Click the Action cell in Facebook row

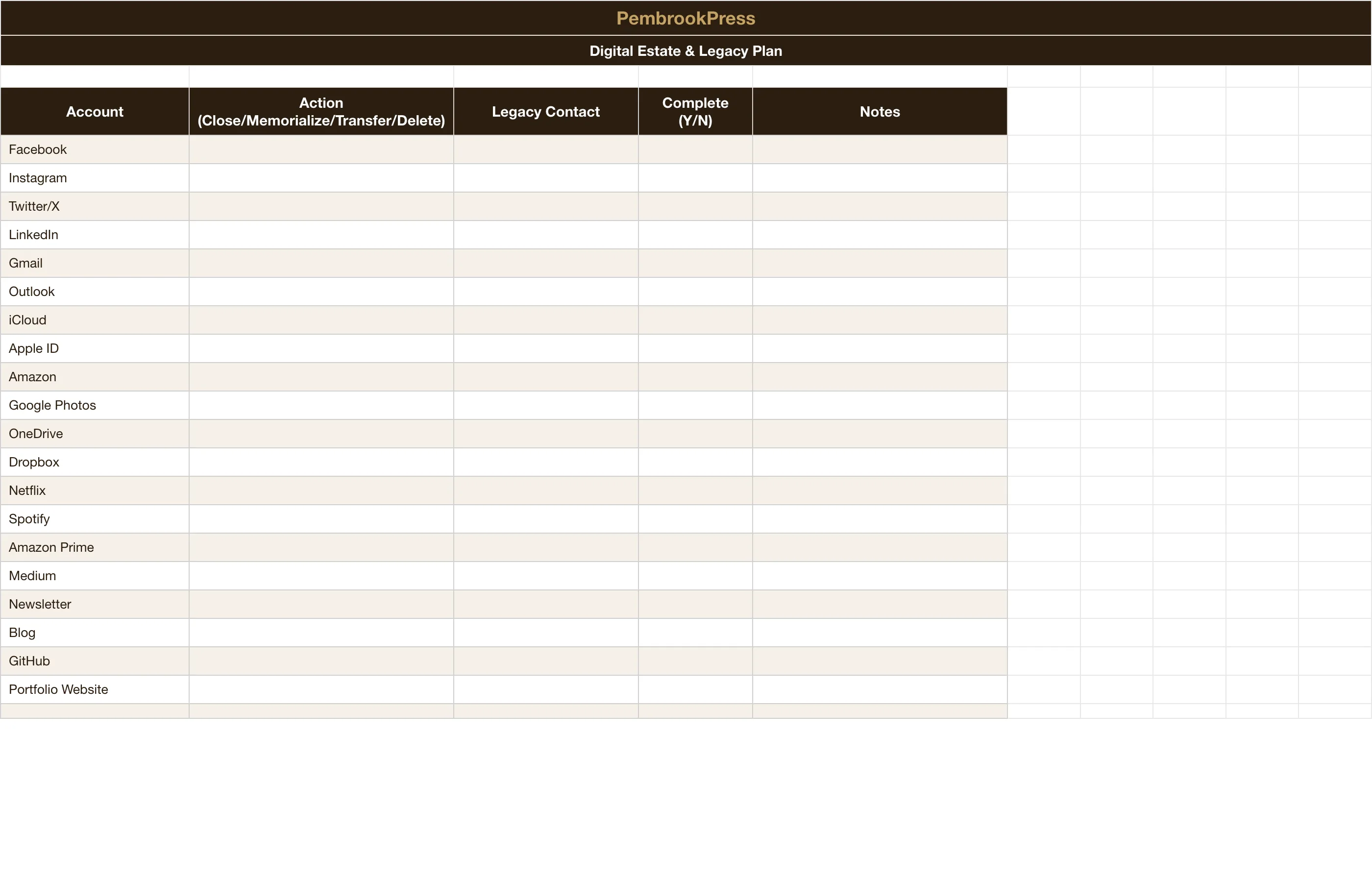tap(321, 149)
